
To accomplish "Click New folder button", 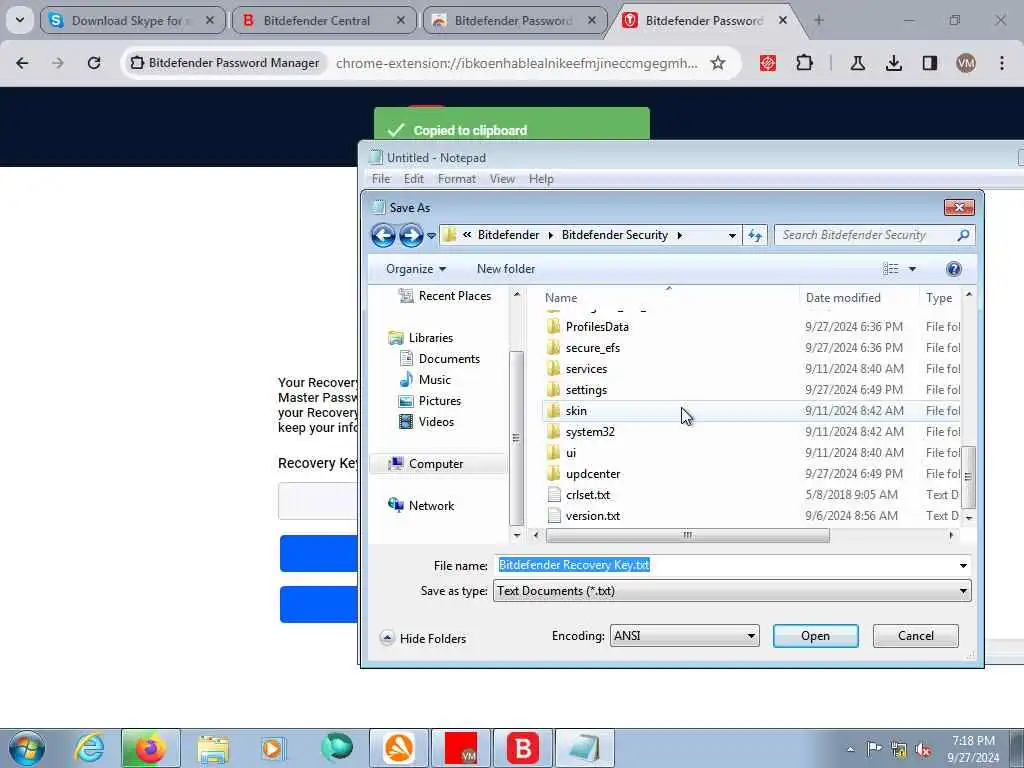I will 505,269.
